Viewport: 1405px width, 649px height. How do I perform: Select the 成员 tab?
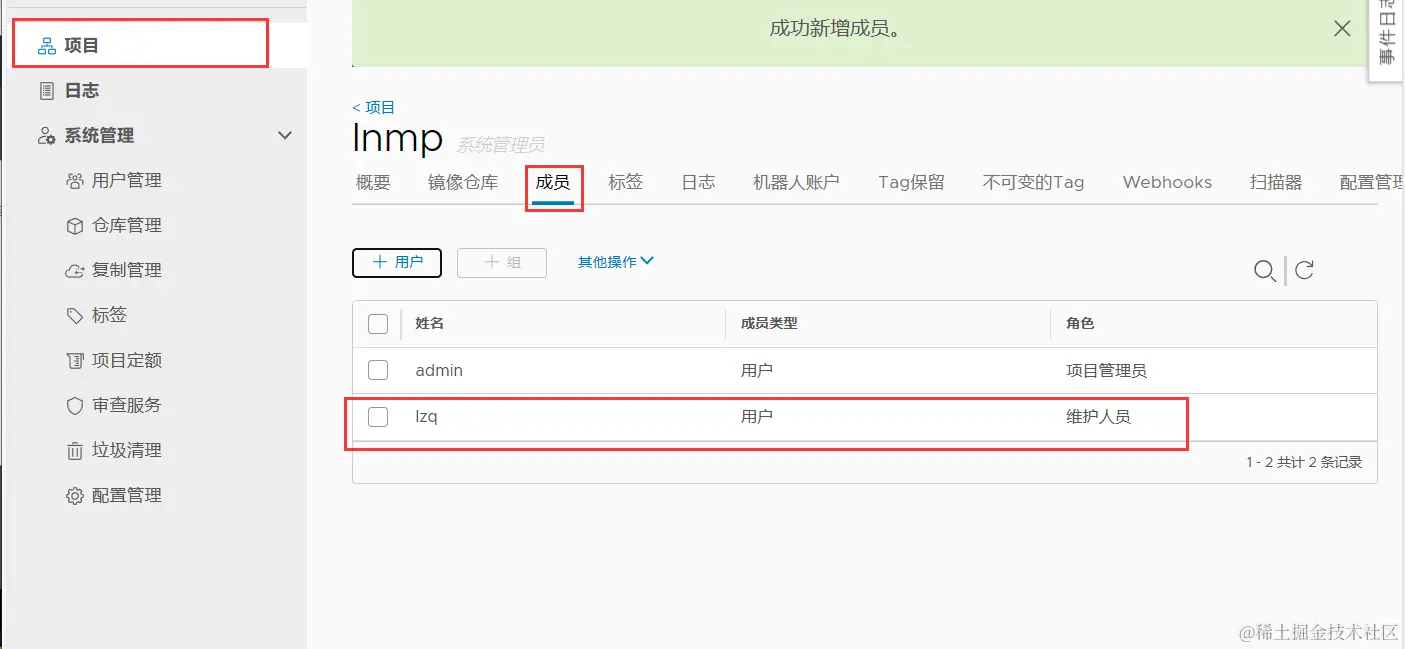(x=553, y=182)
